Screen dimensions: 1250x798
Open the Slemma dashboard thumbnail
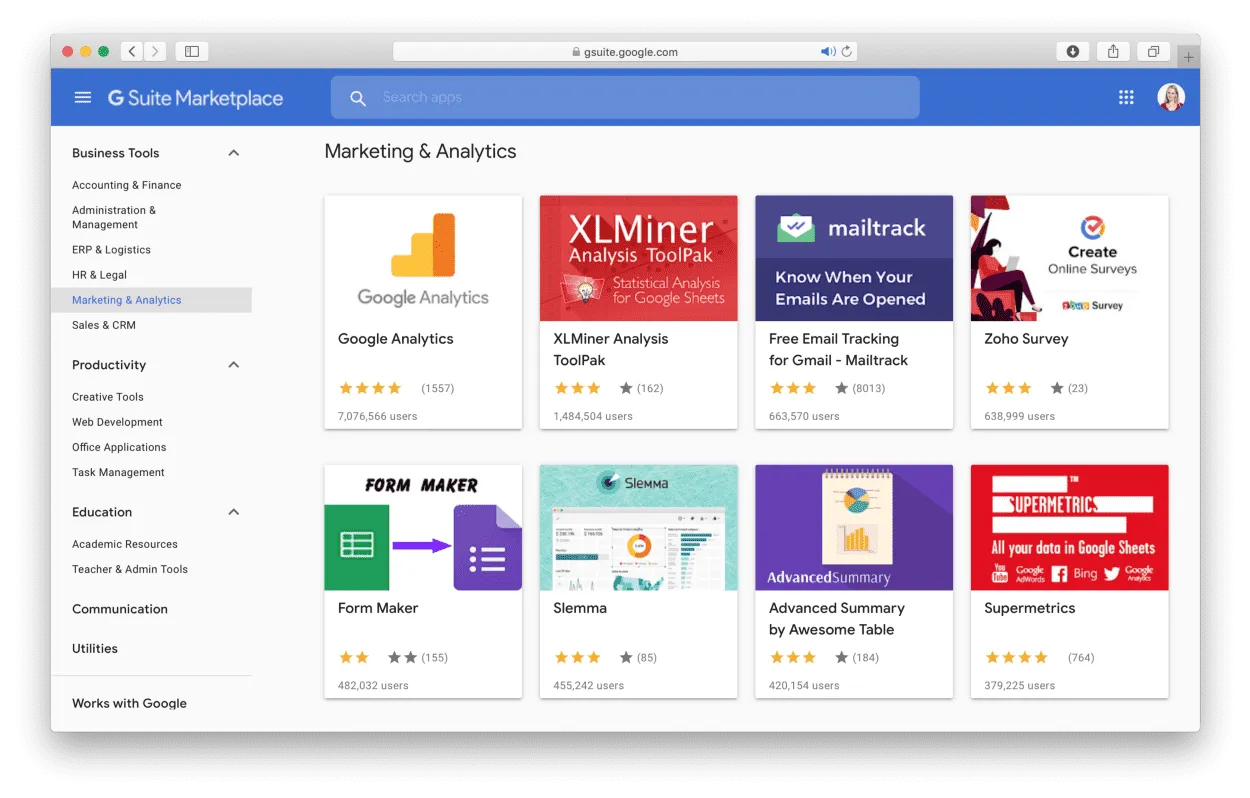pos(639,527)
